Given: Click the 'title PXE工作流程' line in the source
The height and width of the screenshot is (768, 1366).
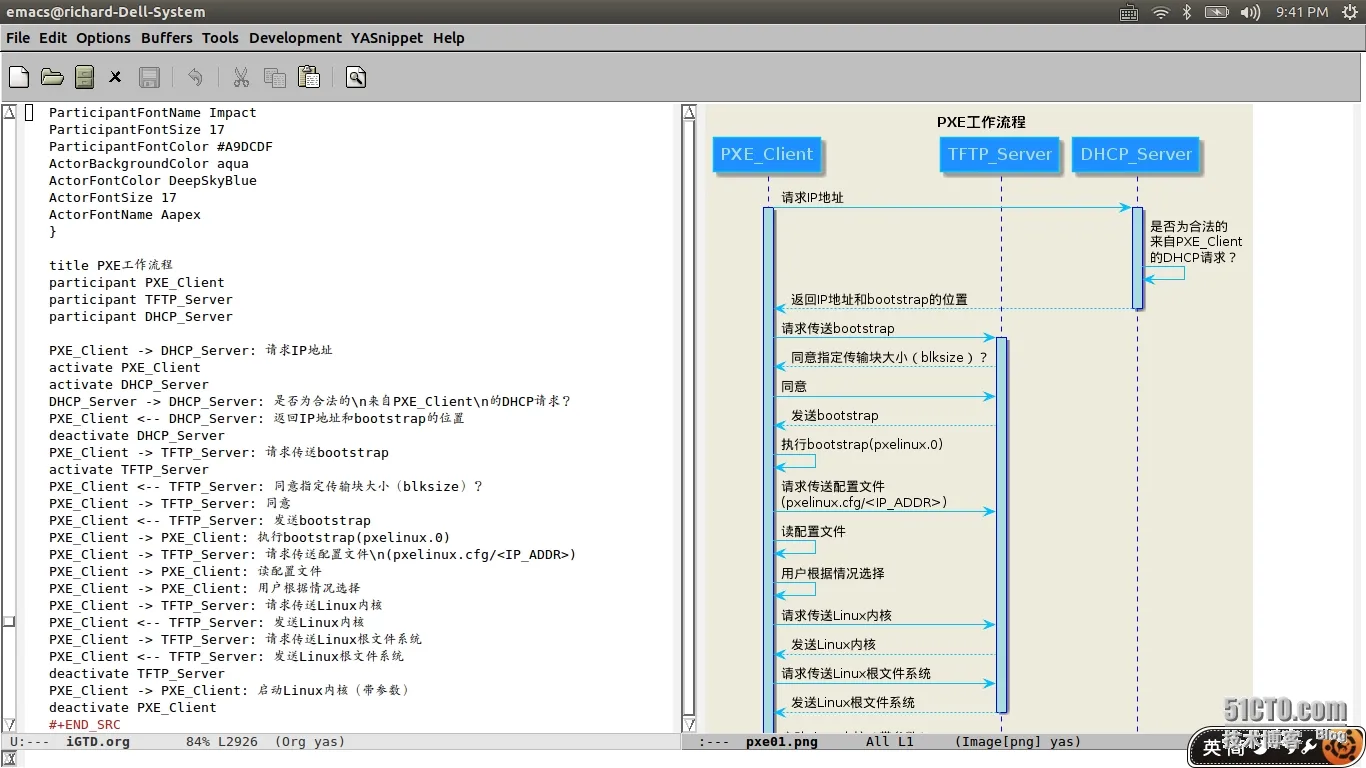Looking at the screenshot, I should tap(110, 266).
